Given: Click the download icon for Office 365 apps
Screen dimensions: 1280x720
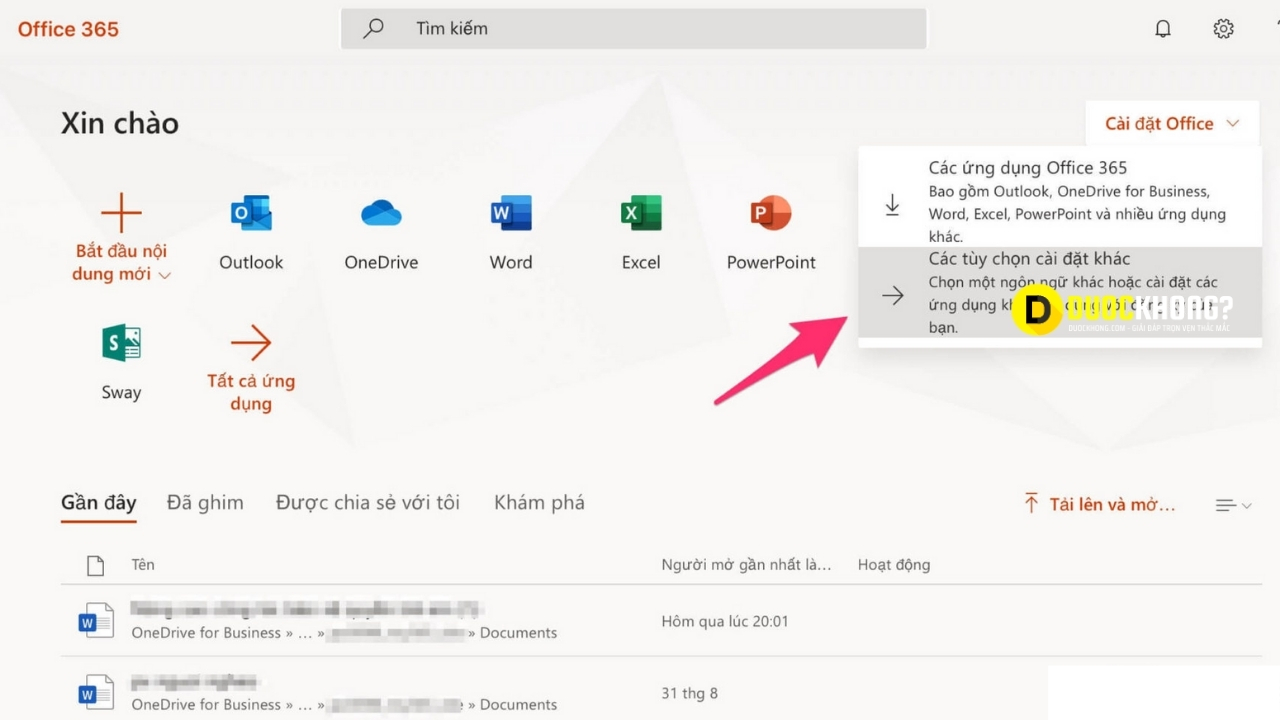Looking at the screenshot, I should point(892,205).
